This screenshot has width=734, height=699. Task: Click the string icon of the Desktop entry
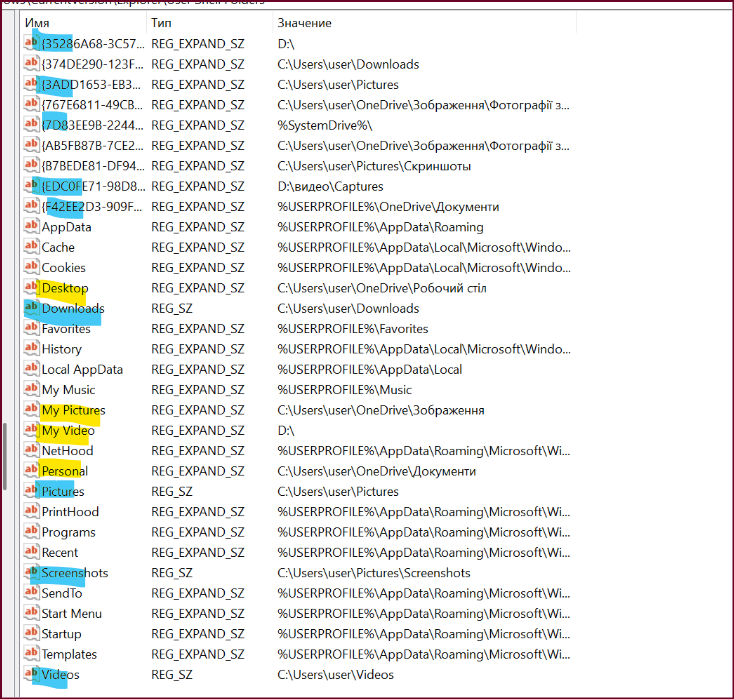31,287
